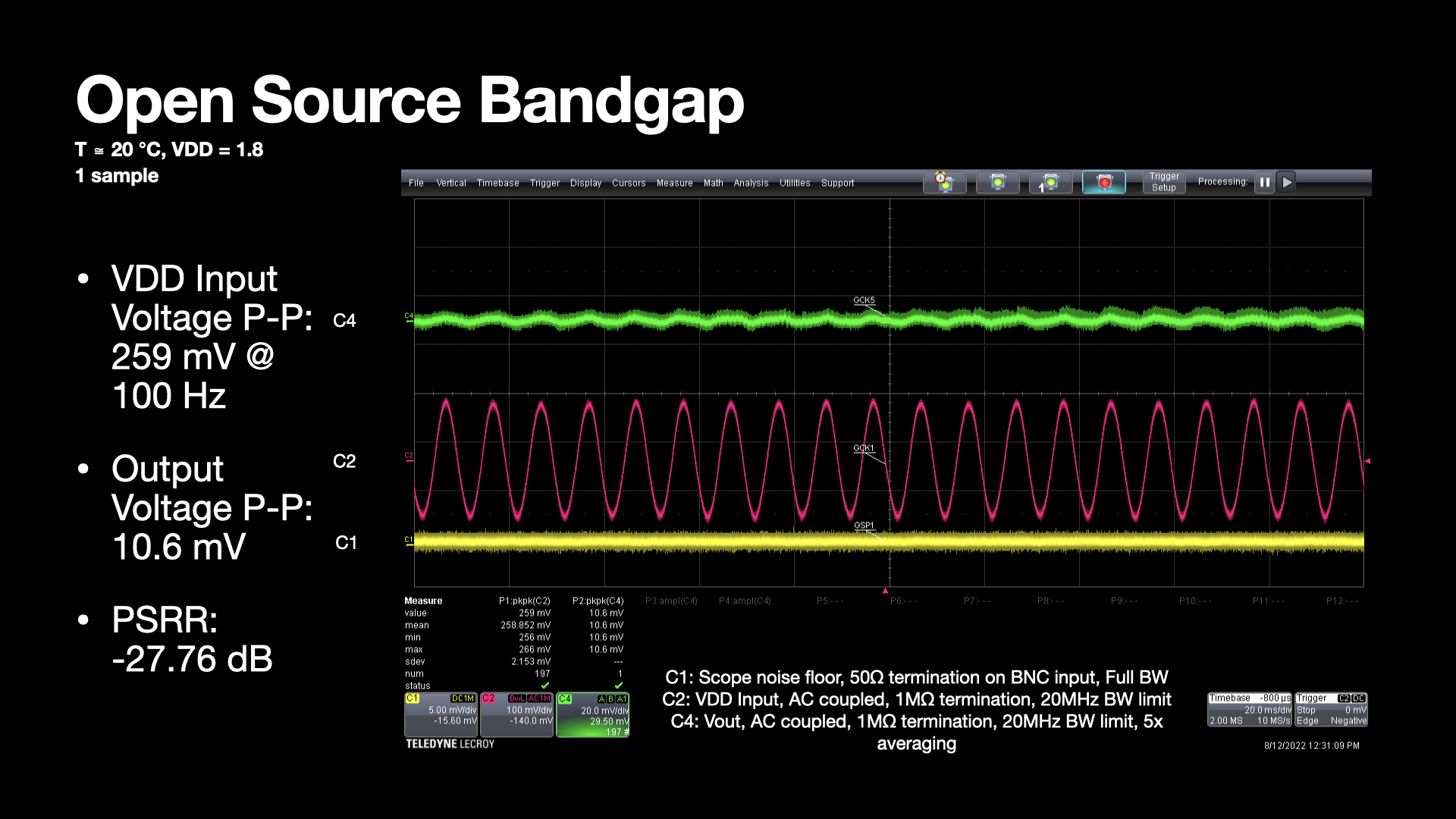1456x819 pixels.
Task: Click the red Stop trigger icon
Action: pos(1104,182)
